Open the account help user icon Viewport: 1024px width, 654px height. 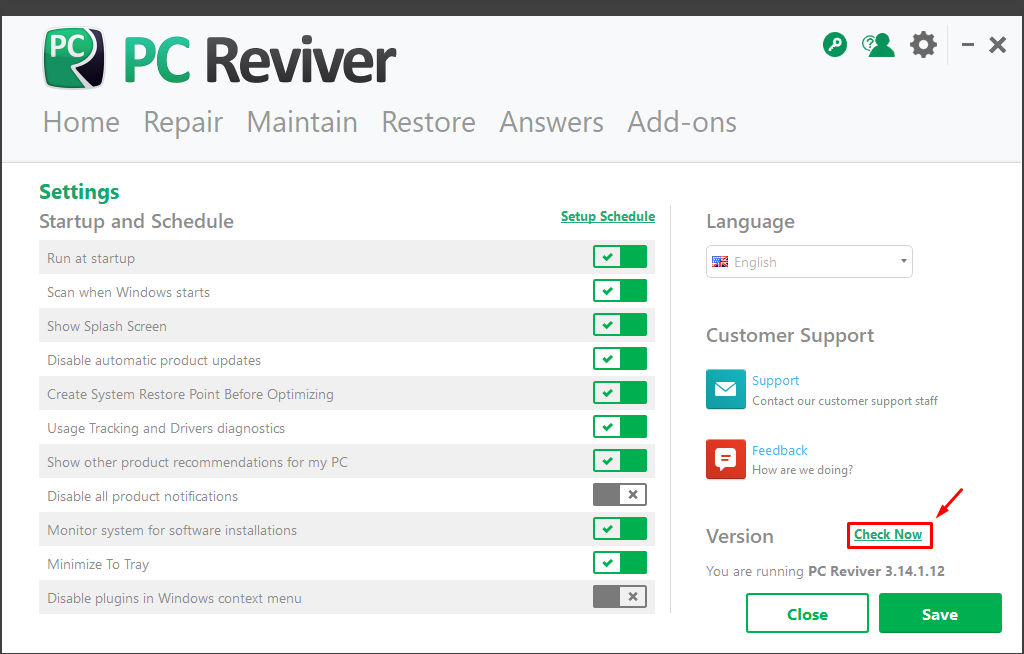pos(878,45)
